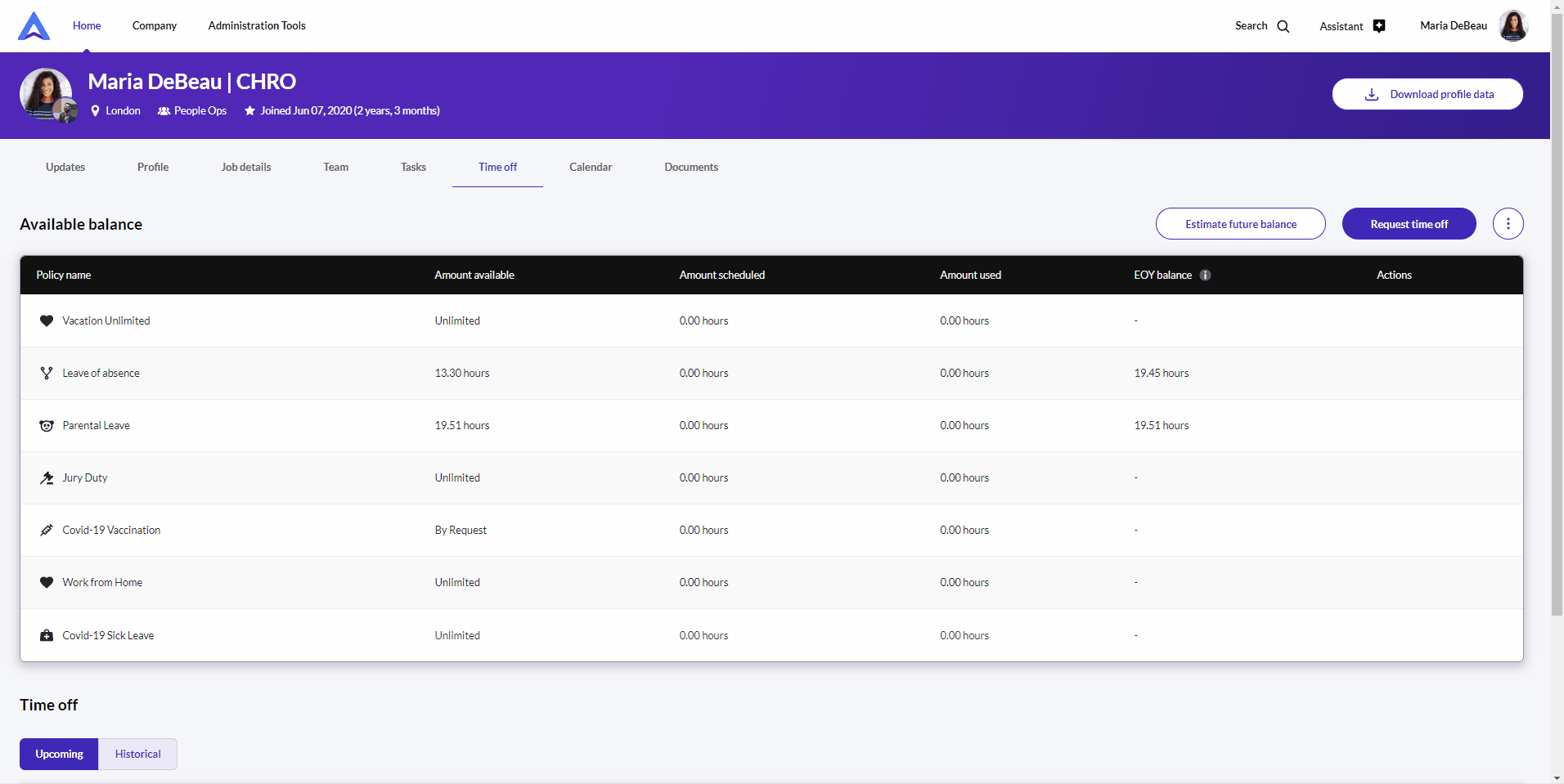Screen dimensions: 1564x784
Task: Click Estimate future balance button
Action: [x=1240, y=224]
